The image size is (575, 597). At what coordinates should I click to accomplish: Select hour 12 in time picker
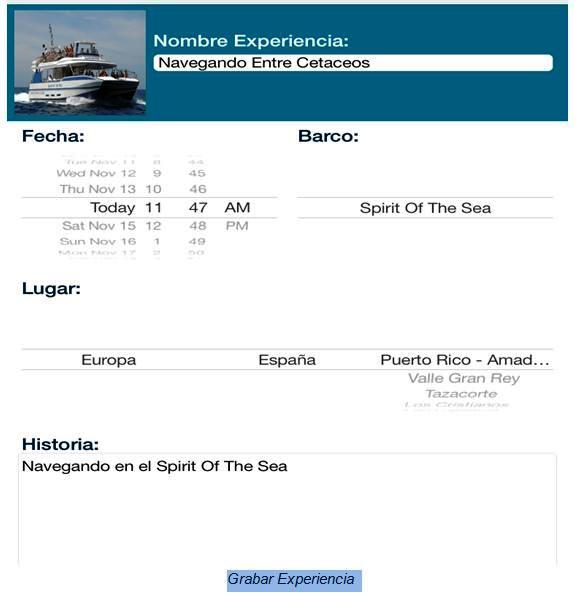(153, 226)
